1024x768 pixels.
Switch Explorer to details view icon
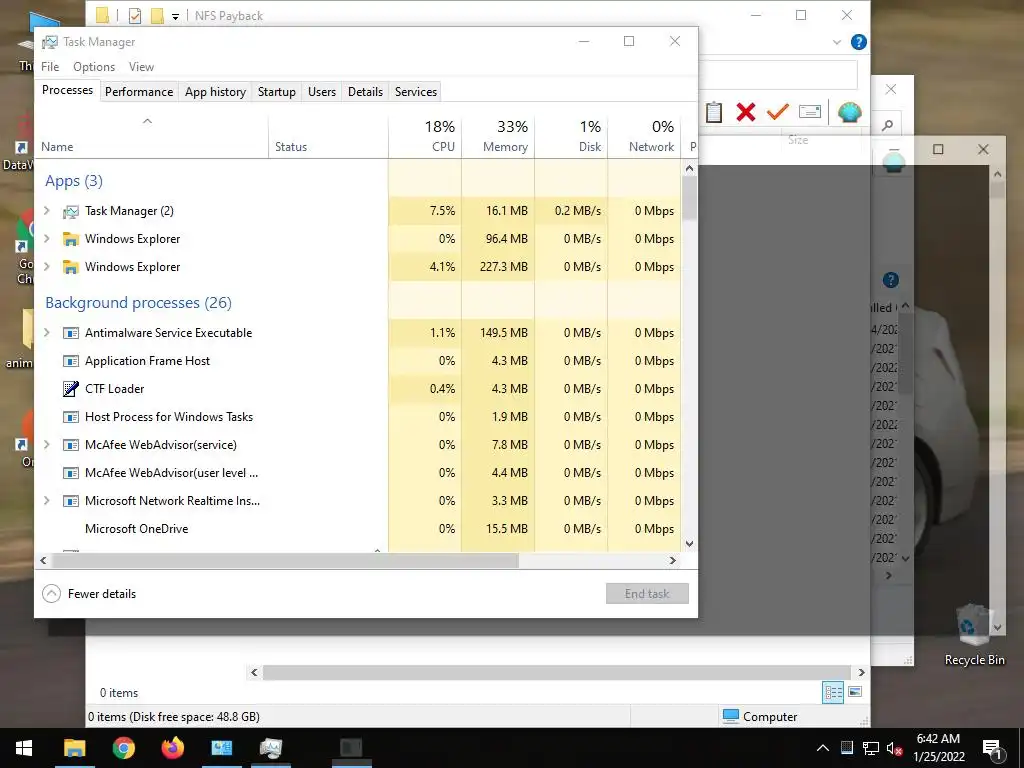coord(833,692)
